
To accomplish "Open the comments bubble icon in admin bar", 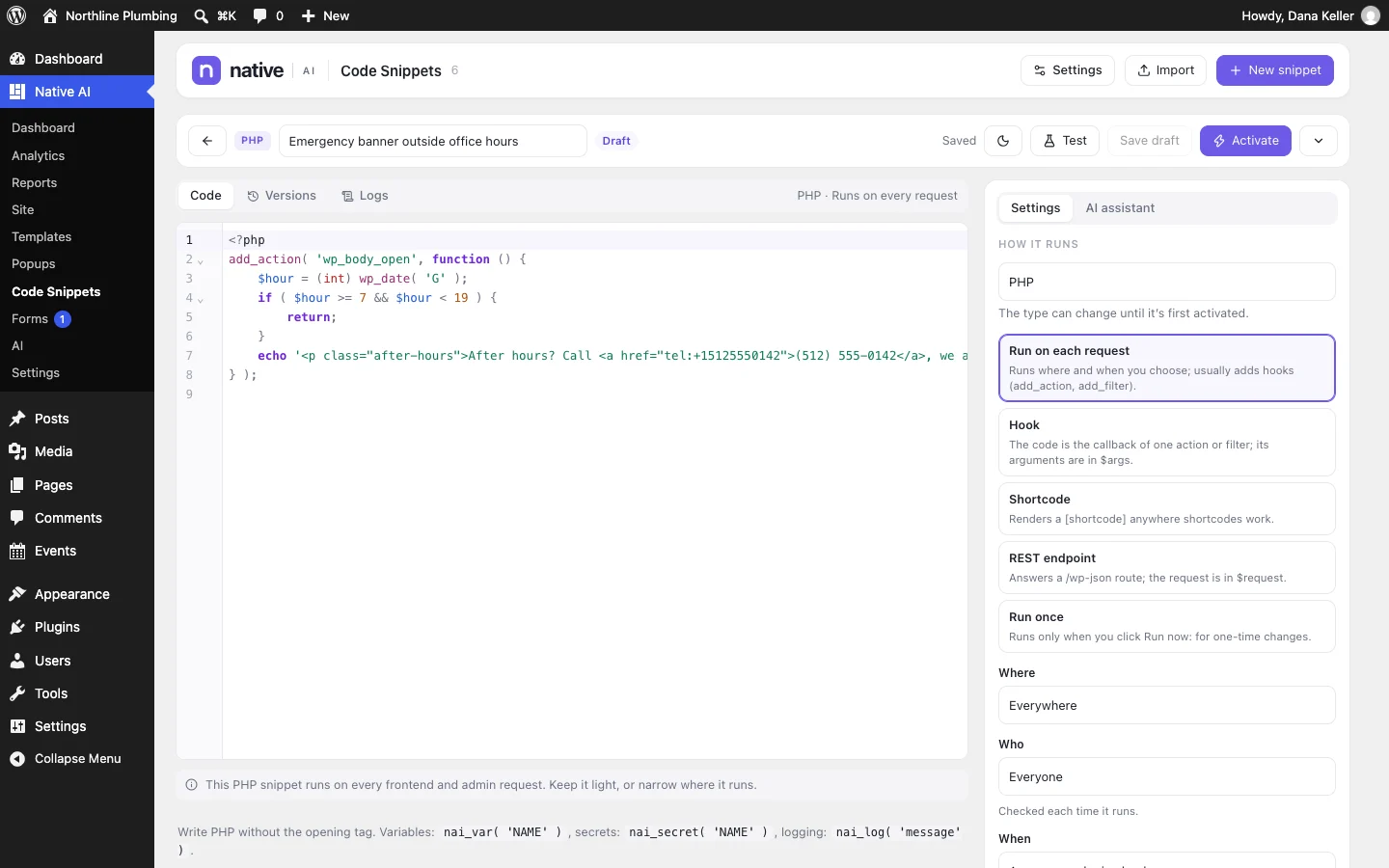I will [259, 15].
